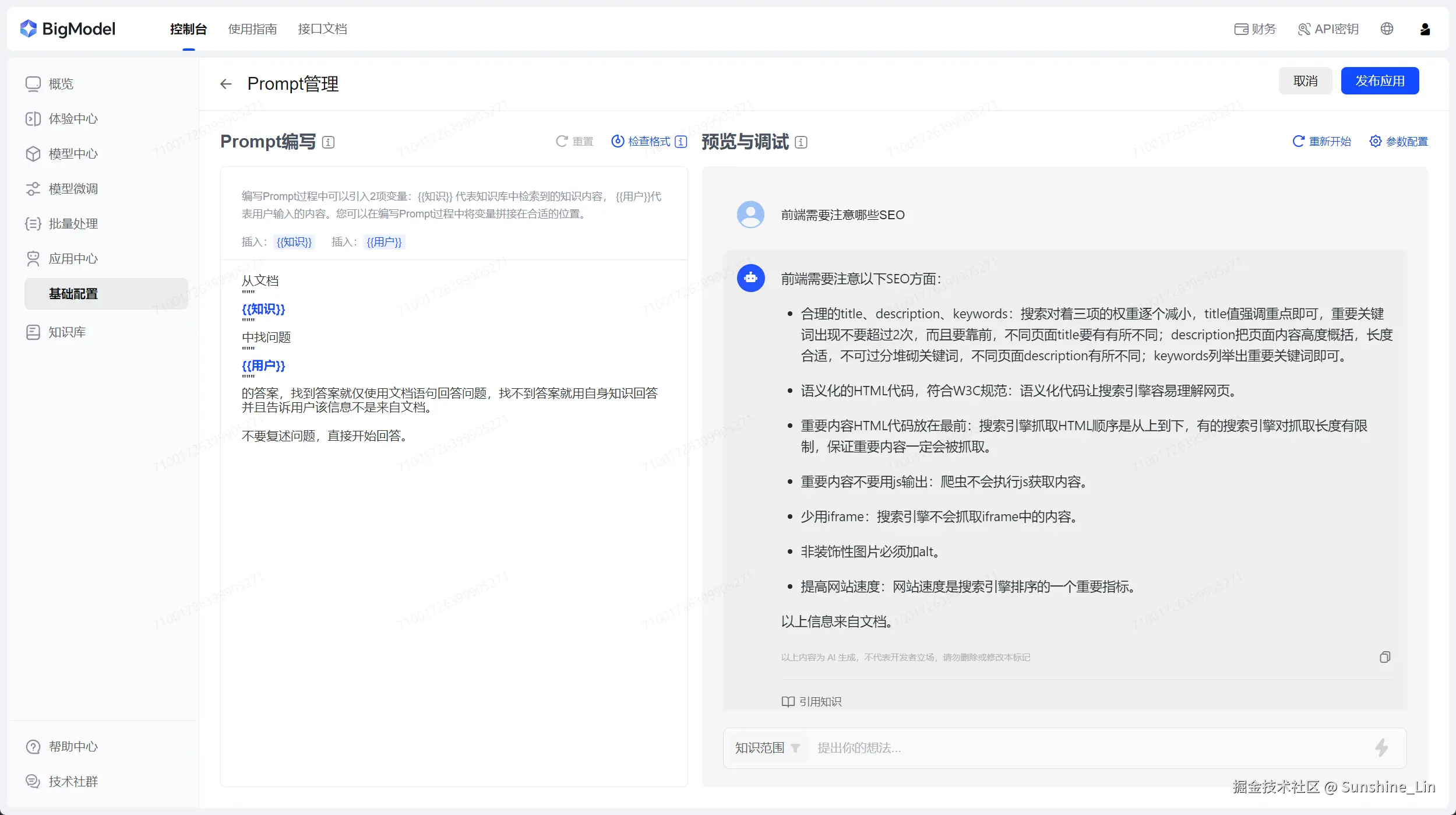1456x815 pixels.
Task: Open 参数配置 settings
Action: coord(1398,141)
